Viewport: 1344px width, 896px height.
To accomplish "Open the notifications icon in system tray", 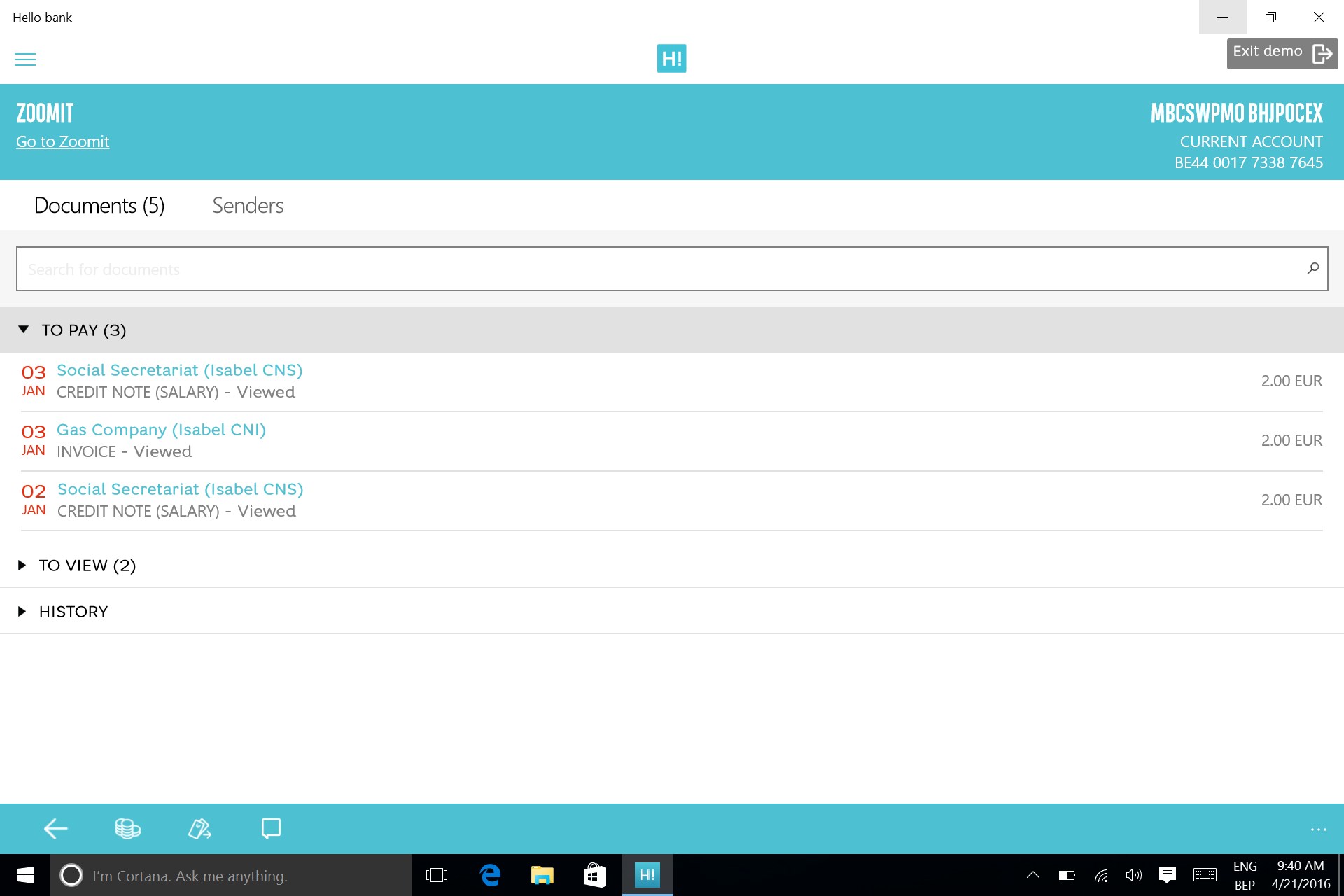I will click(x=1168, y=875).
